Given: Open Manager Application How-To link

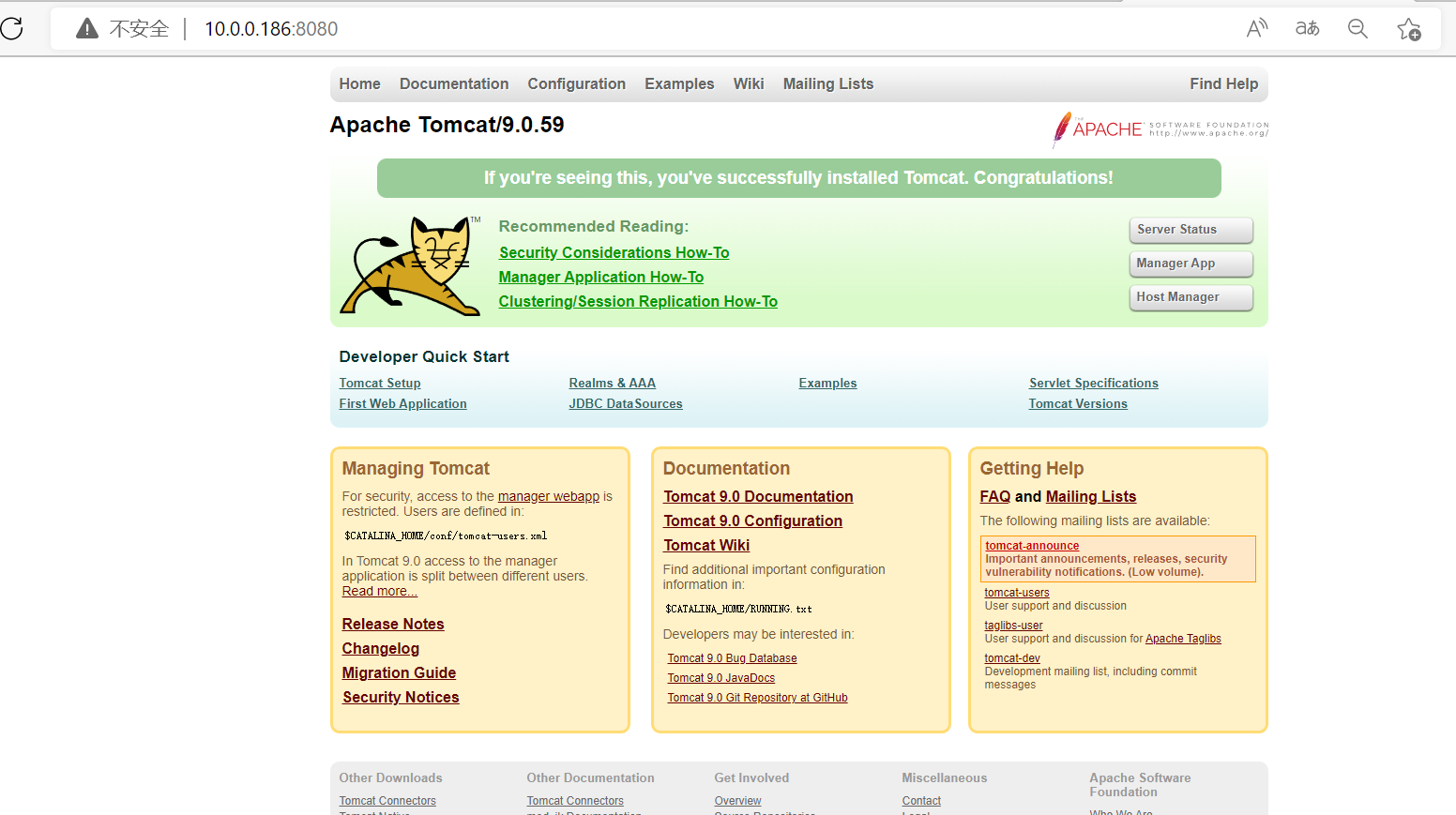Looking at the screenshot, I should (600, 277).
